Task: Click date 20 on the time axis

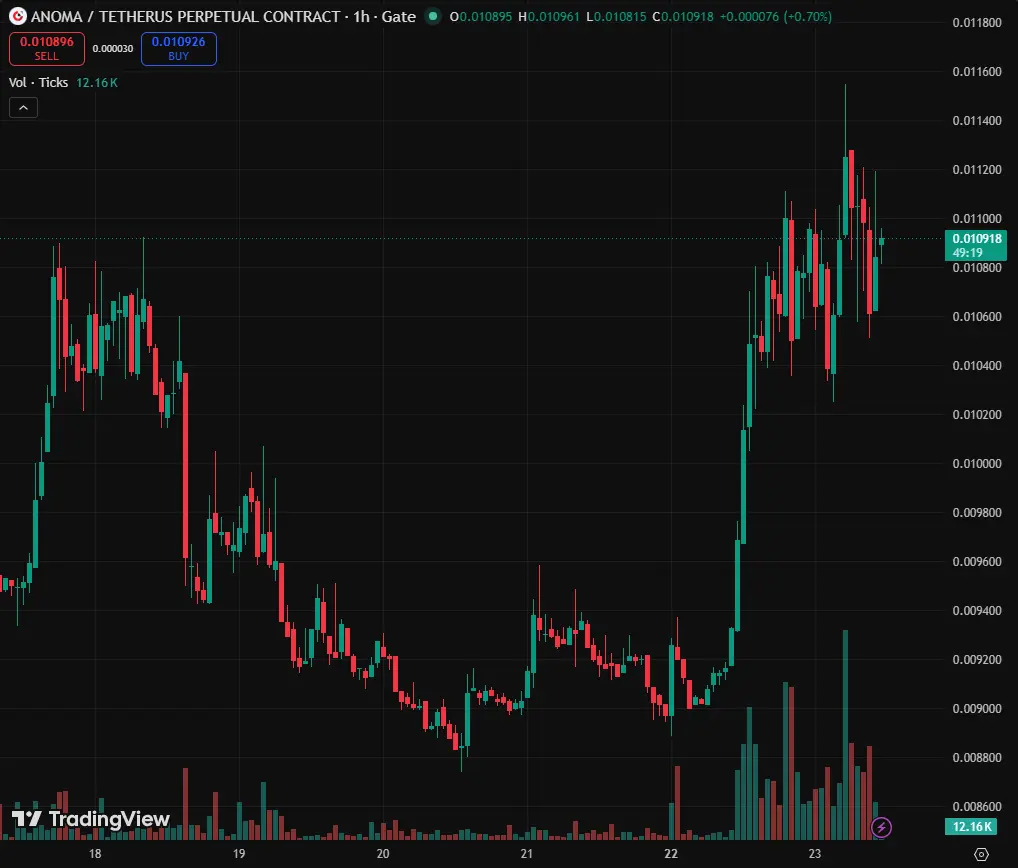Action: [x=383, y=854]
